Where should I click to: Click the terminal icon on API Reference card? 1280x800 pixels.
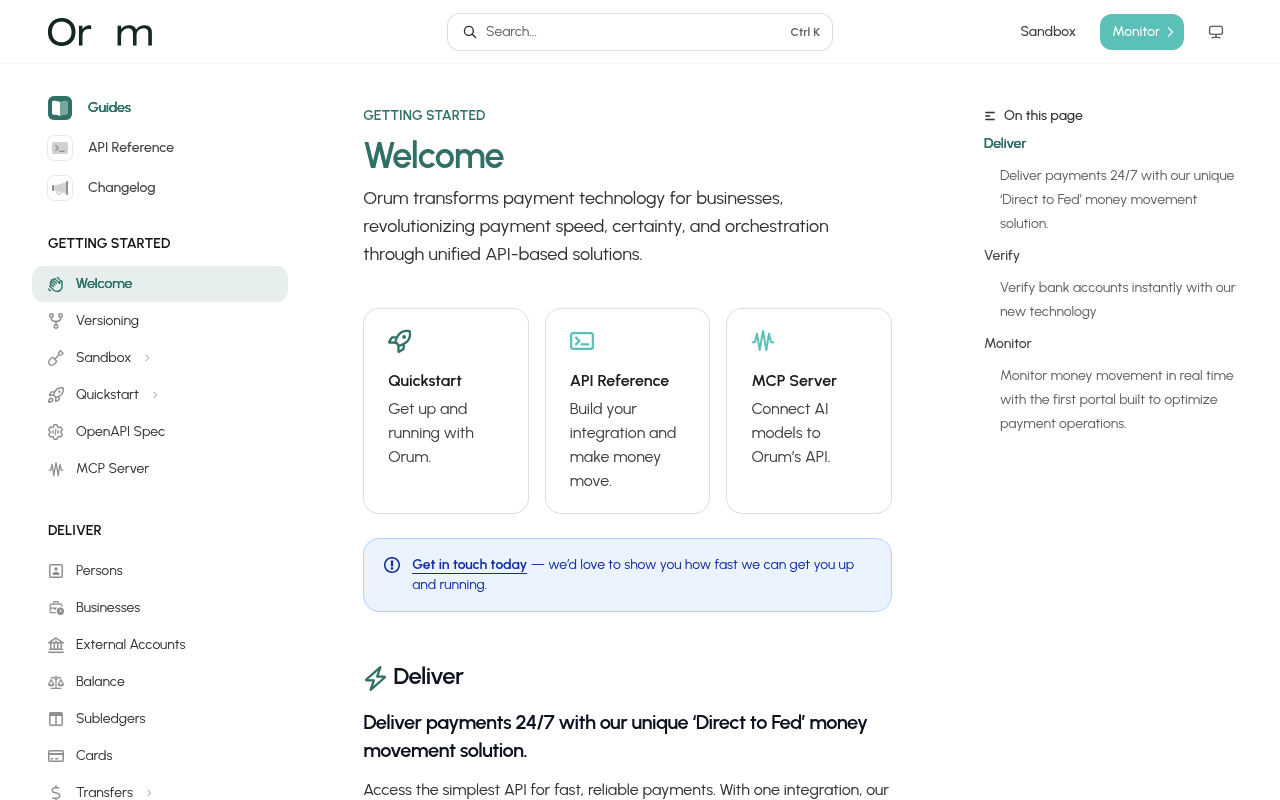point(582,341)
